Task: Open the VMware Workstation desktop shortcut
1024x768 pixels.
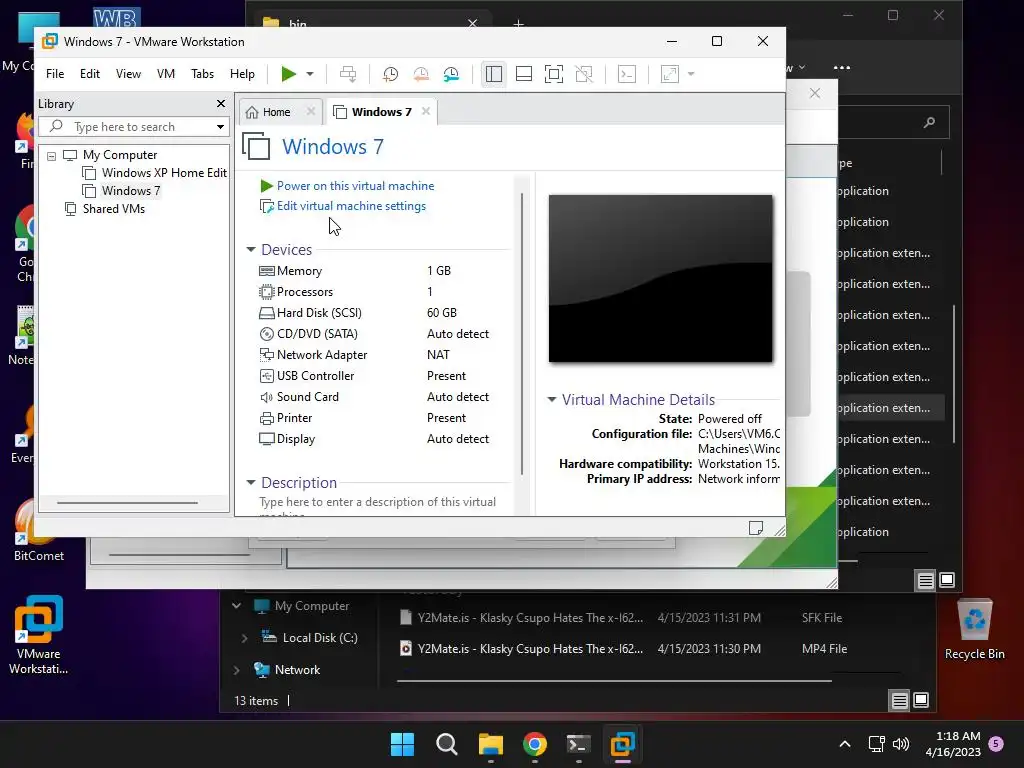Action: pyautogui.click(x=39, y=635)
